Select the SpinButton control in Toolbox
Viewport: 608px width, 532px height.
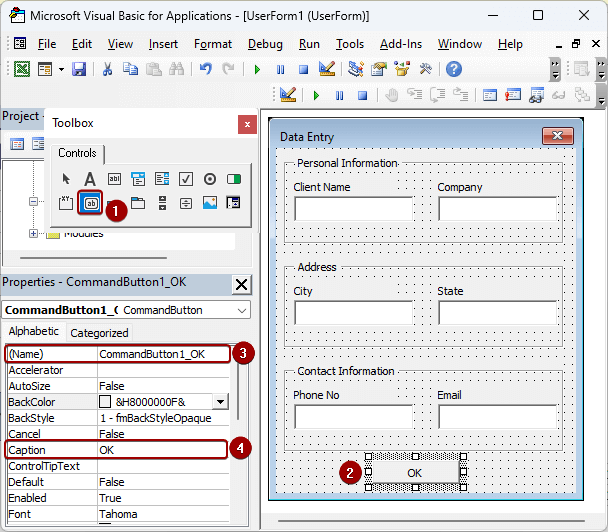186,203
